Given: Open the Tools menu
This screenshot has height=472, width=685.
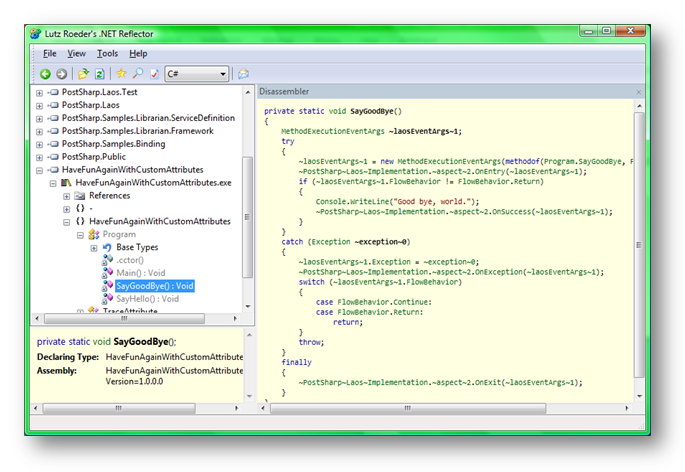Looking at the screenshot, I should (x=107, y=53).
